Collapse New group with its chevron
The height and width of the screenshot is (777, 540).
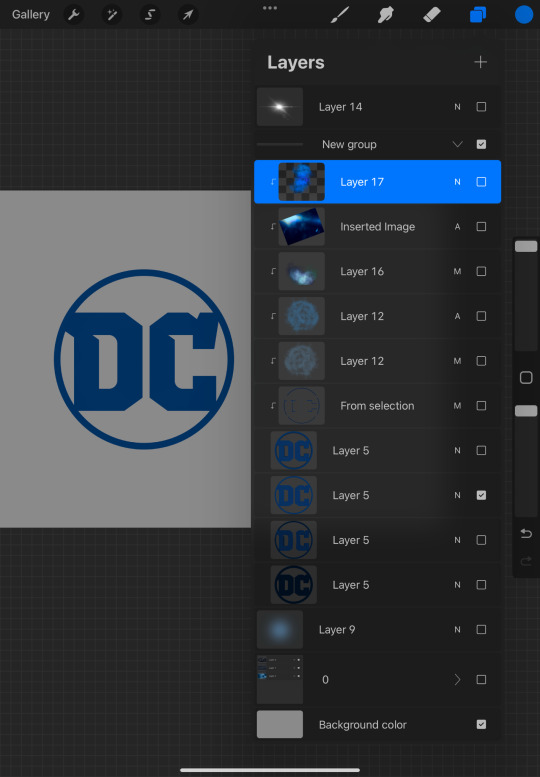[x=457, y=144]
